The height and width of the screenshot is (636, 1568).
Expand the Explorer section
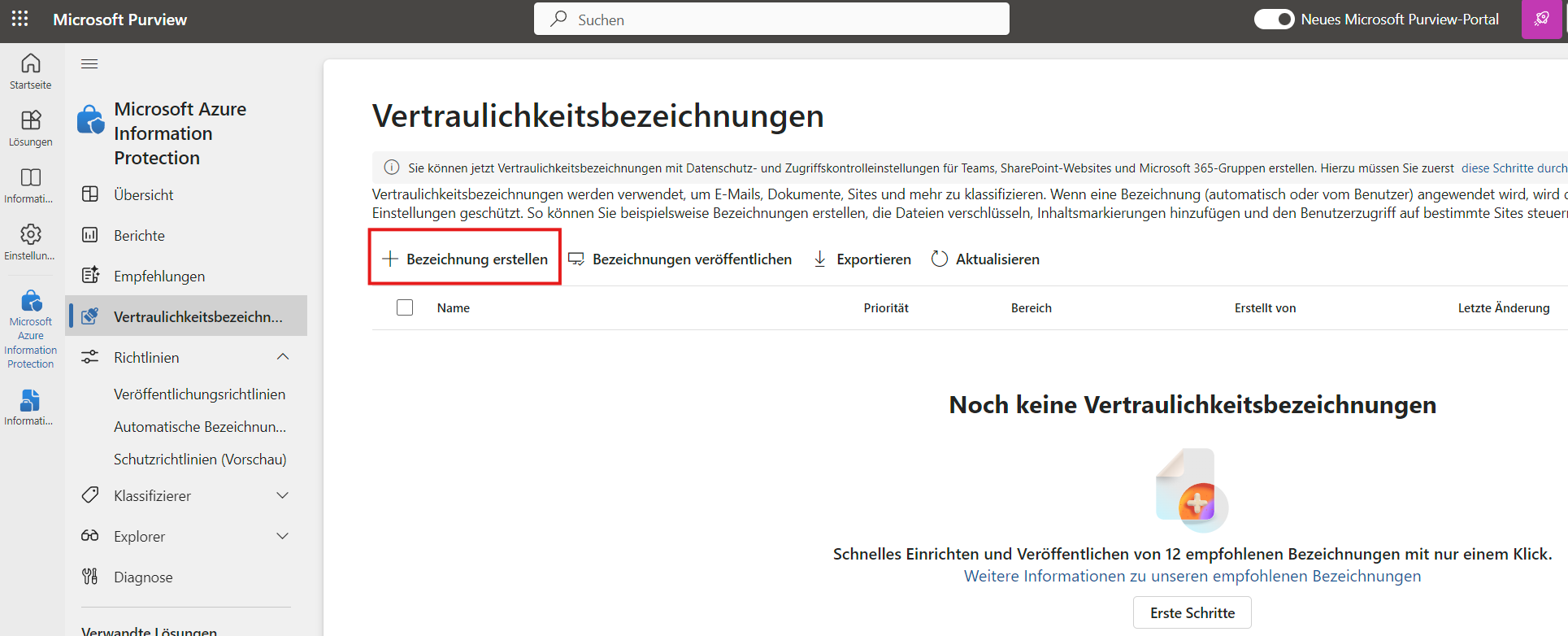282,536
